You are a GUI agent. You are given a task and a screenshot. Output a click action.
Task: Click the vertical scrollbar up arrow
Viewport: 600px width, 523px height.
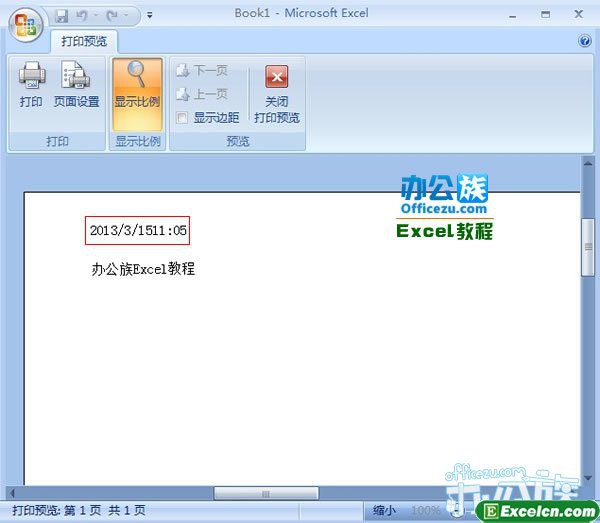point(588,164)
